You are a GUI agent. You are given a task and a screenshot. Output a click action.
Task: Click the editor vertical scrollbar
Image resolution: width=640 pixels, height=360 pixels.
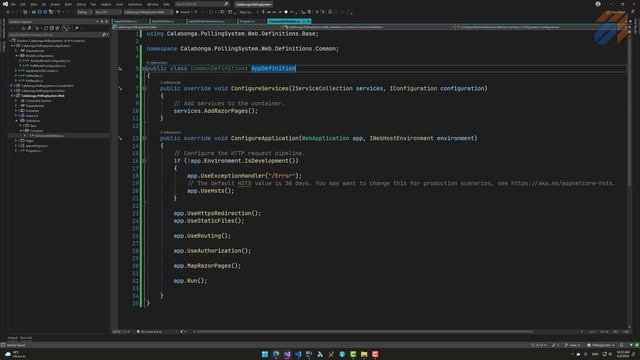pyautogui.click(x=629, y=110)
